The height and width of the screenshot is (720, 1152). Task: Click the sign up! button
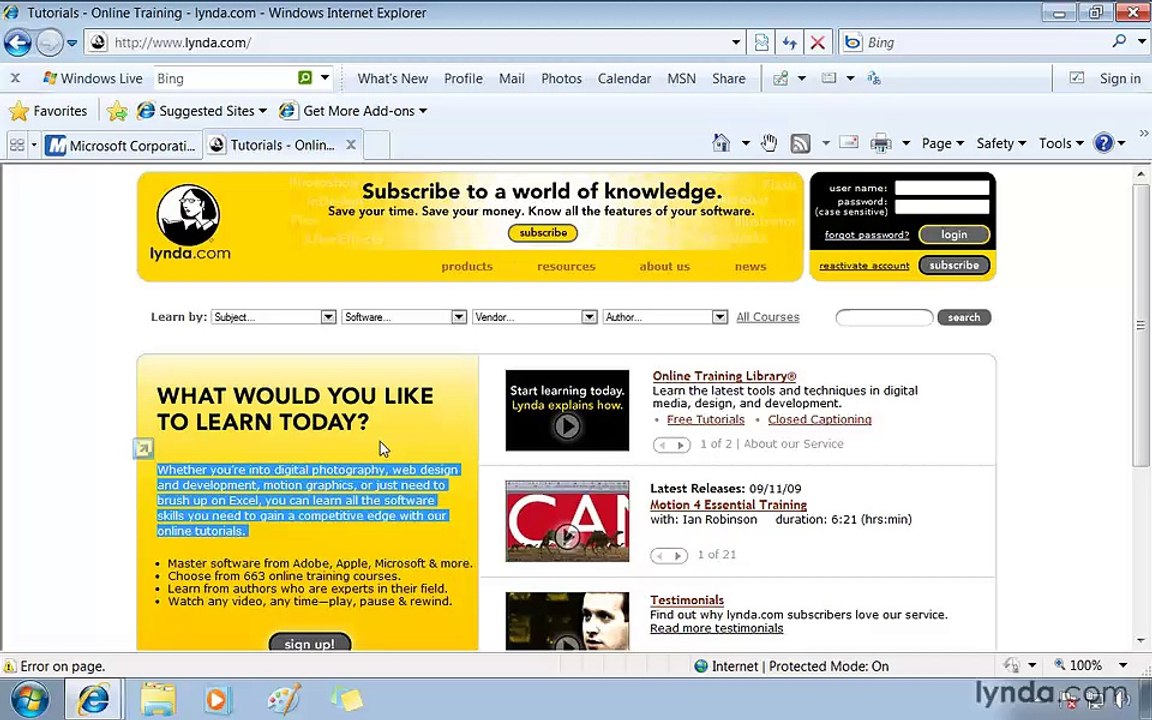tap(309, 642)
